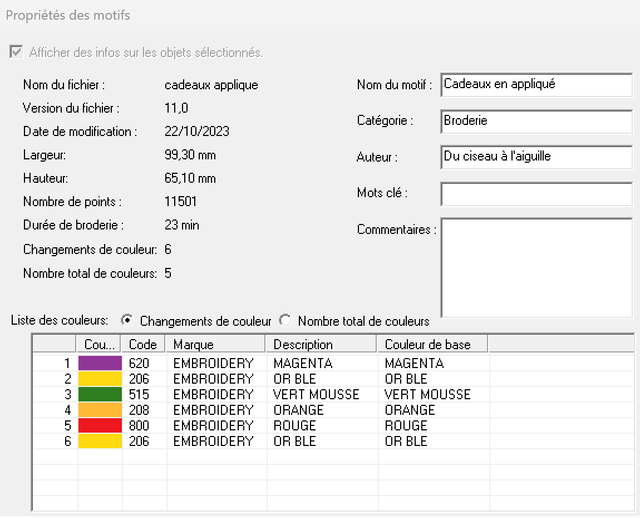Screen dimensions: 640x518
Task: Click the empty 'Mots clé' field
Action: tap(535, 193)
